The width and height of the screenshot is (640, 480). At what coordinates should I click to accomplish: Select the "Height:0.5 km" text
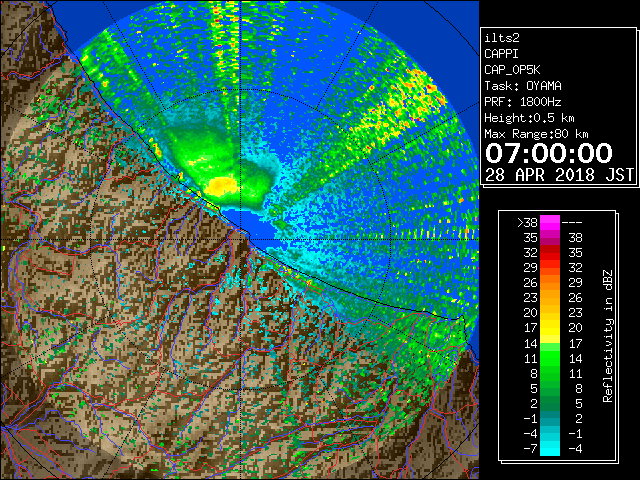[529, 118]
